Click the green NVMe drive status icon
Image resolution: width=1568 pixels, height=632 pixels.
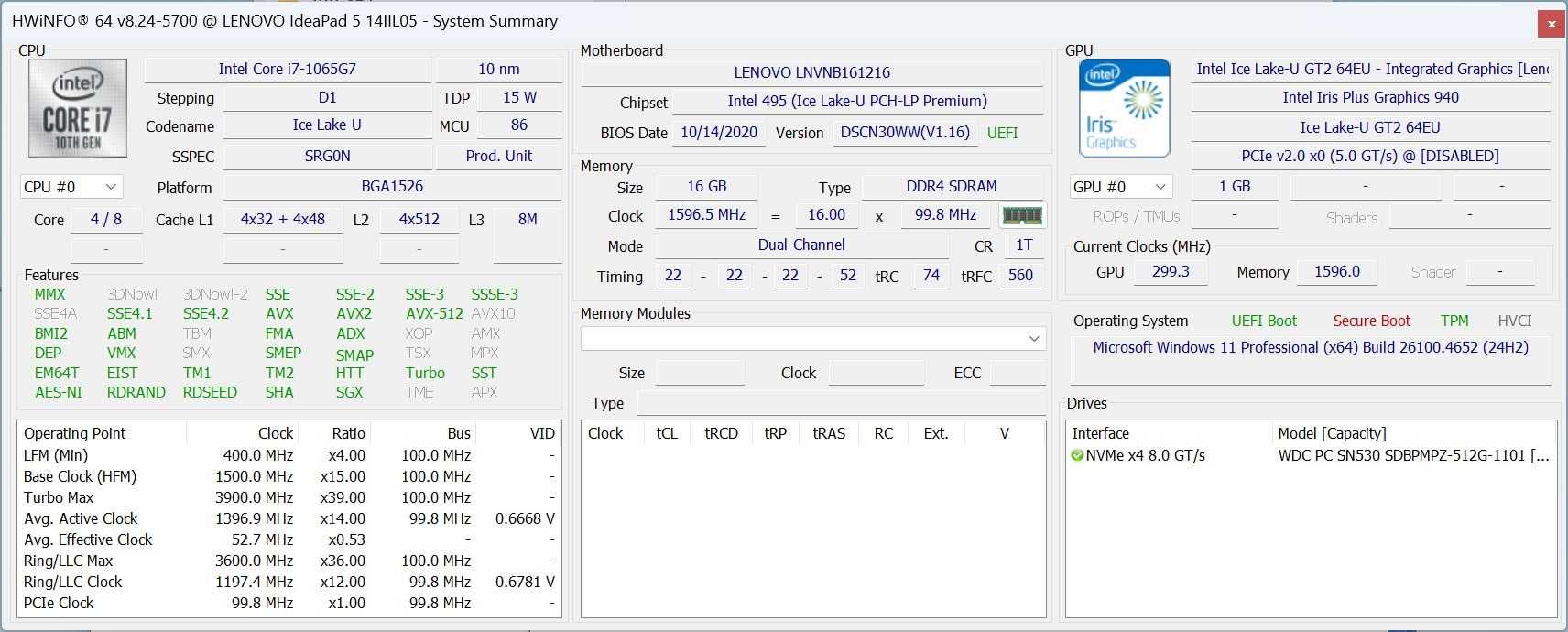1077,455
